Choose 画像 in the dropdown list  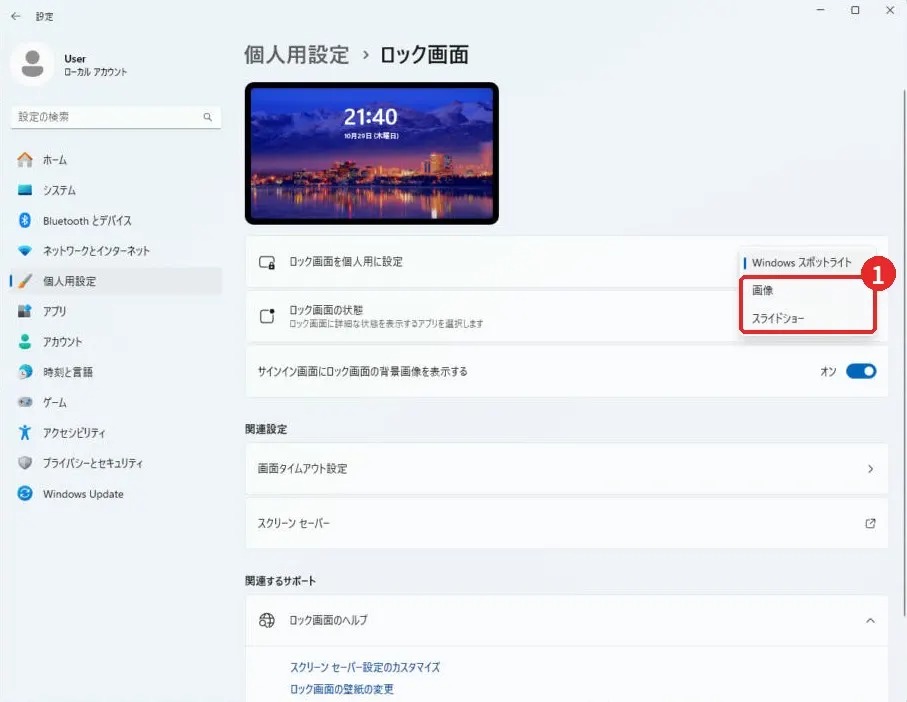[x=808, y=290]
